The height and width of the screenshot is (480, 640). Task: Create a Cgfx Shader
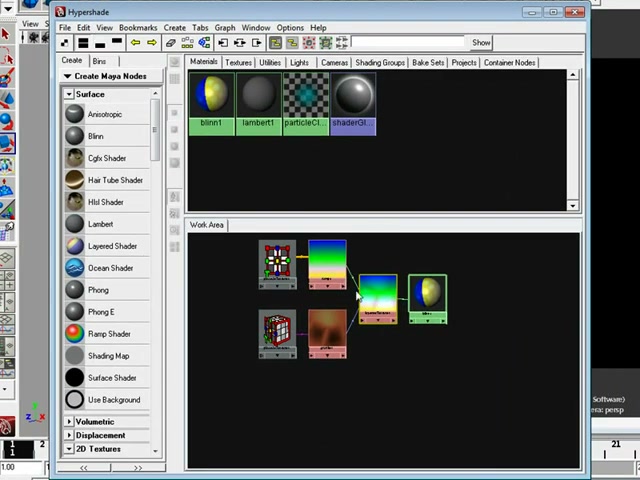click(x=107, y=158)
